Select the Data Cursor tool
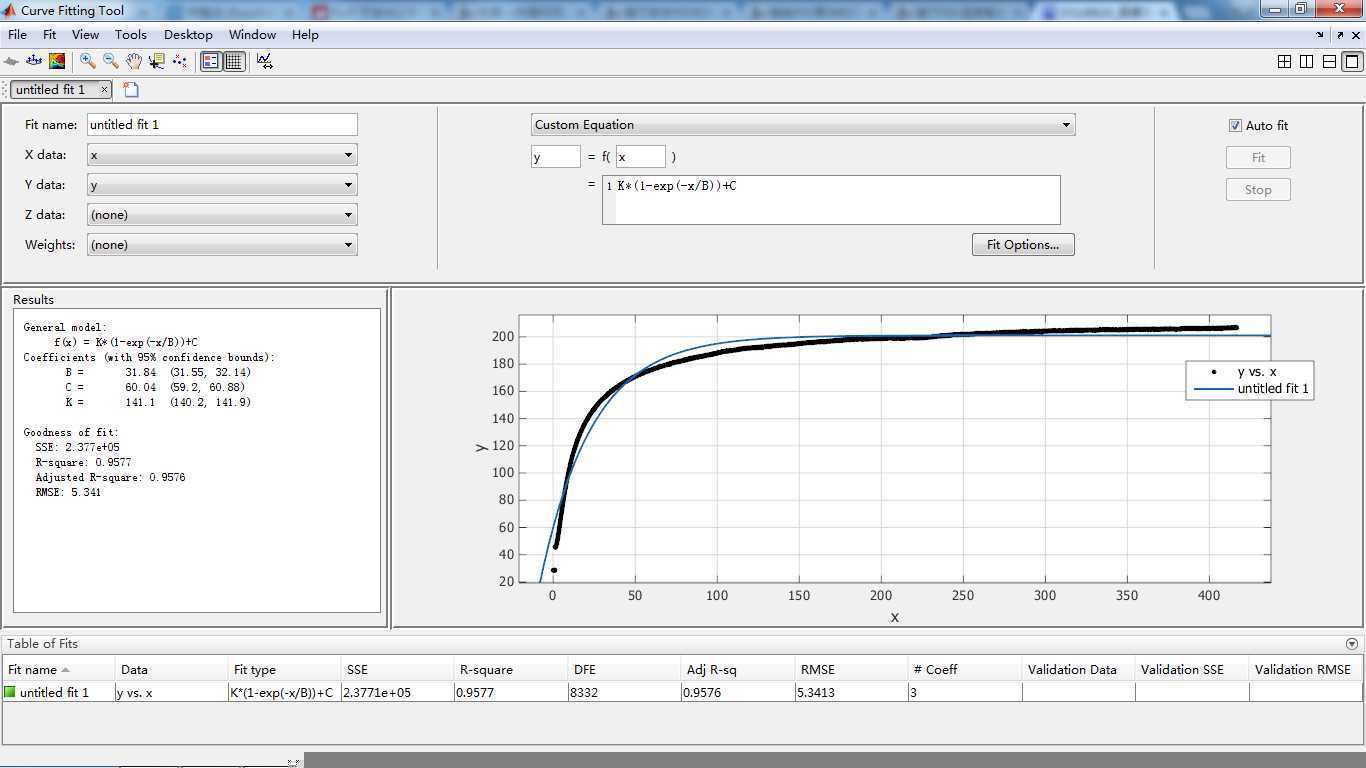 tap(157, 61)
